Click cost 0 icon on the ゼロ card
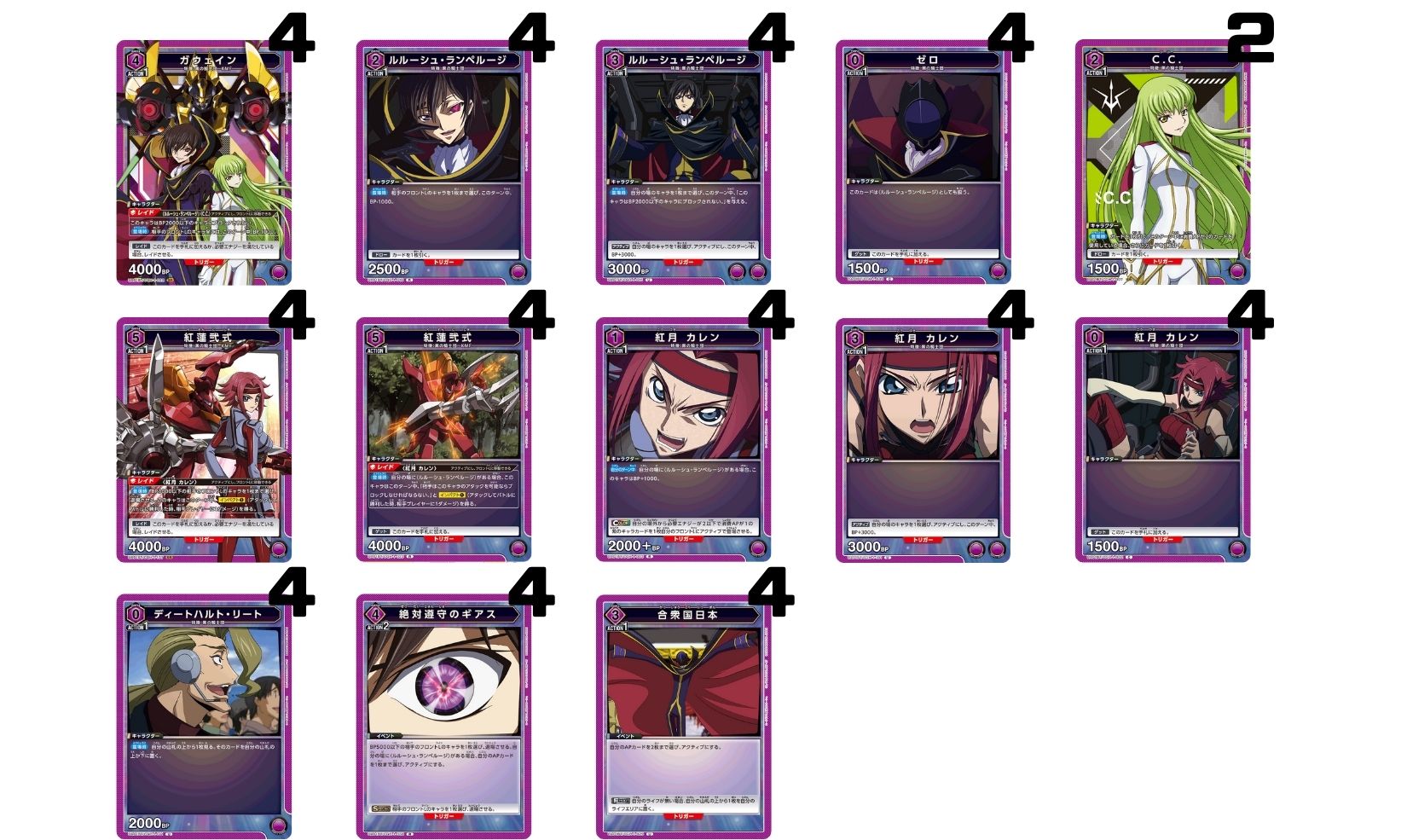1407x840 pixels. 854,60
